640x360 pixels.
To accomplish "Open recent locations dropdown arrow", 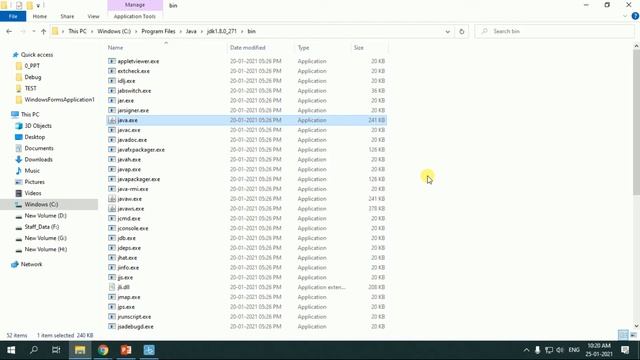I will click(33, 31).
